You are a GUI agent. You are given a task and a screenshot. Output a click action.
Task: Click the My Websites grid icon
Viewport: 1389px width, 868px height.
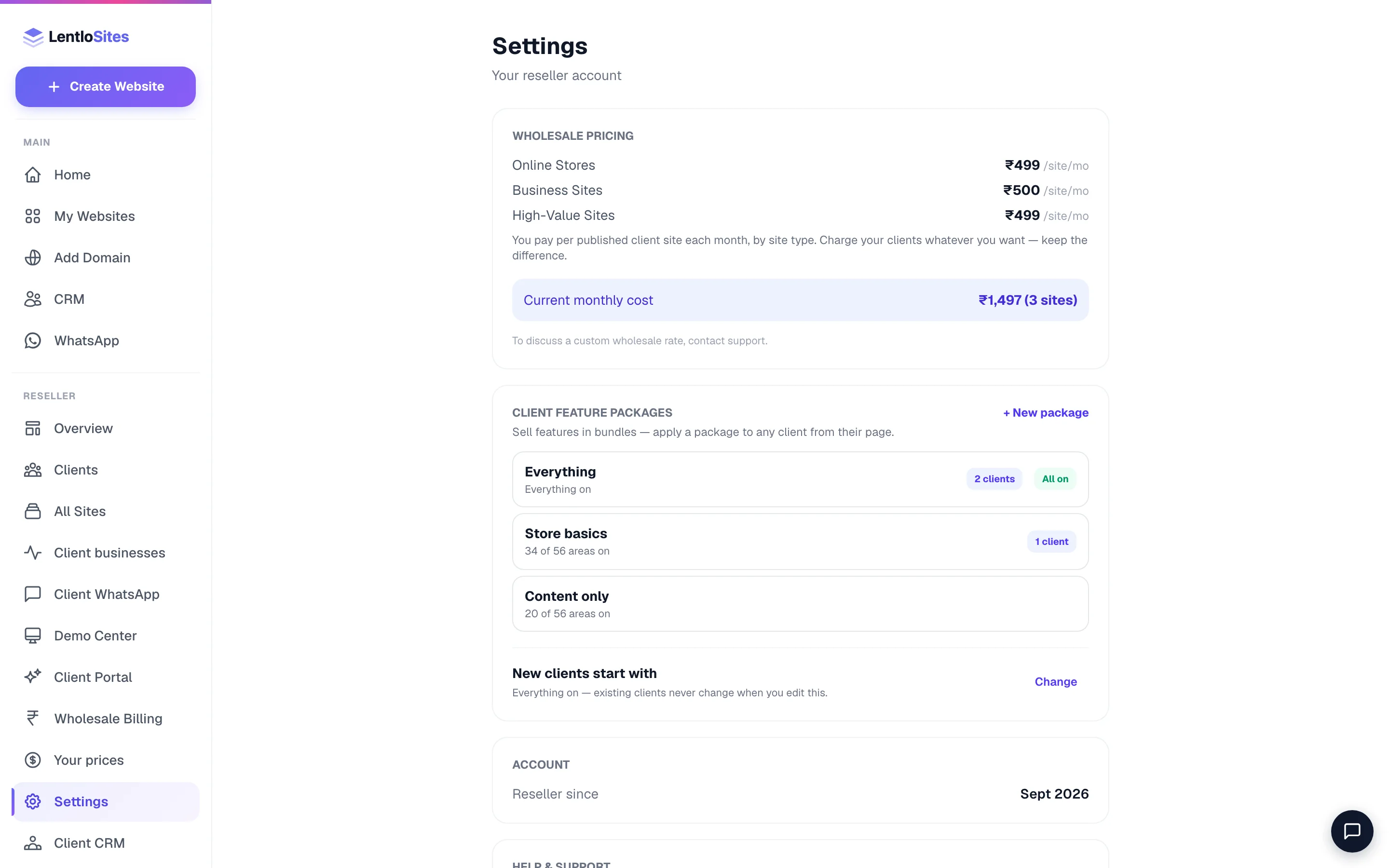[33, 216]
